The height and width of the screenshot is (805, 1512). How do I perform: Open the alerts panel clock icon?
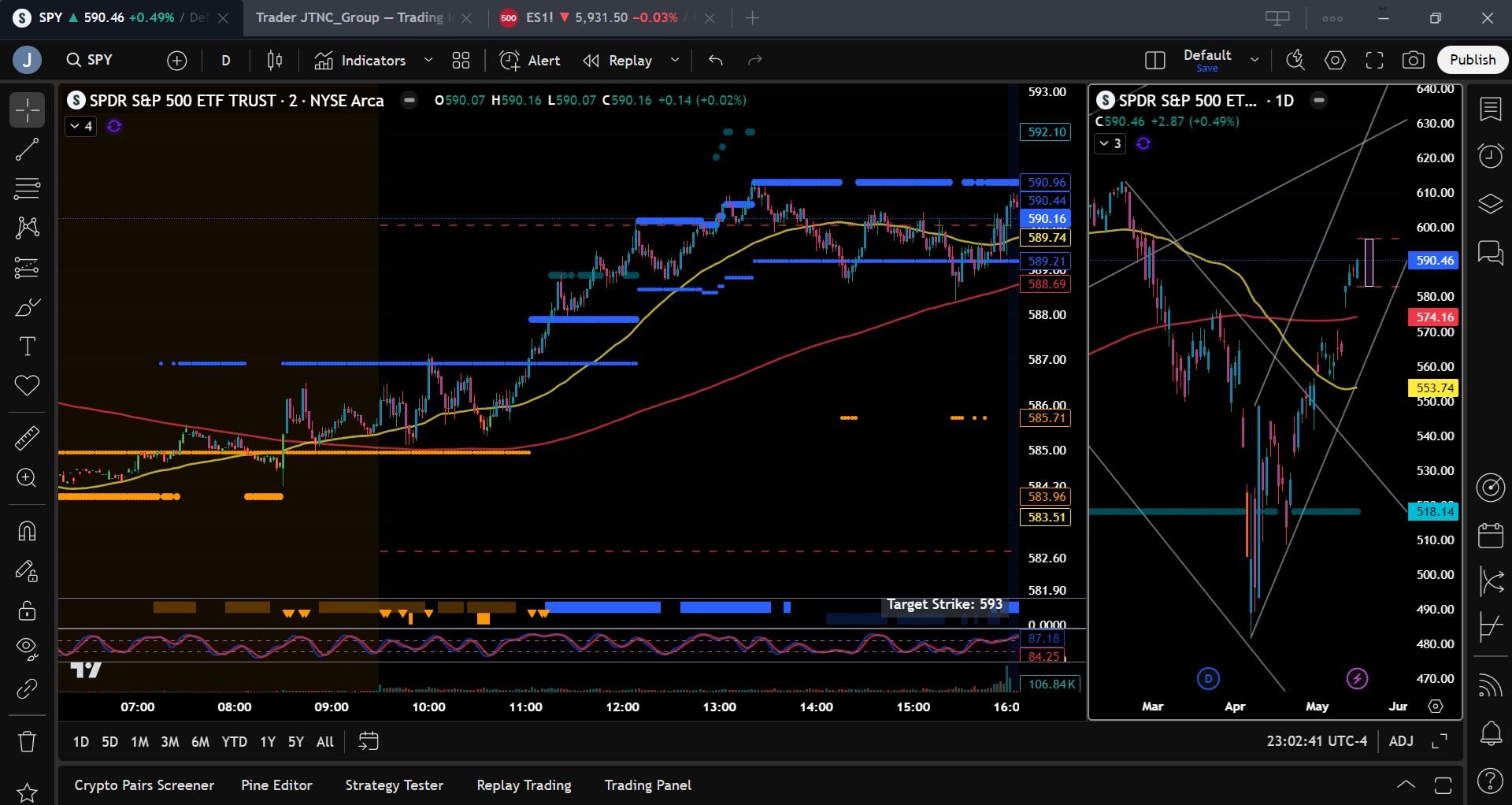point(1490,156)
